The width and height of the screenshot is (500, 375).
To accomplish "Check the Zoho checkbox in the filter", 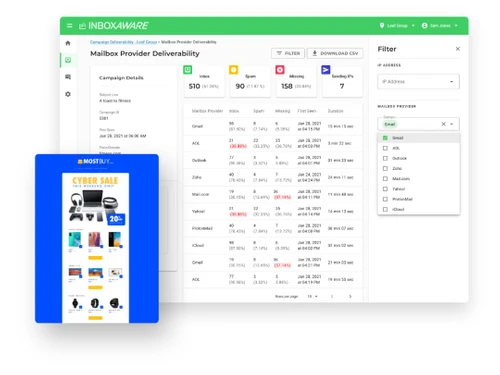I will (x=385, y=168).
